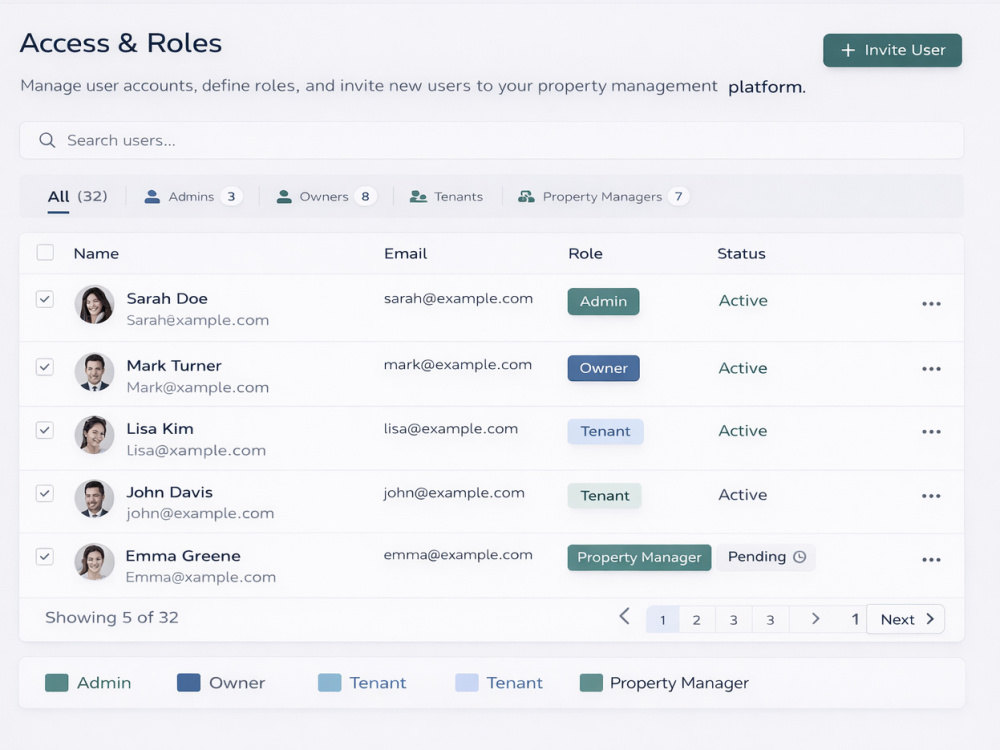Click the Sarah Doe name
The image size is (1000, 750).
[167, 298]
